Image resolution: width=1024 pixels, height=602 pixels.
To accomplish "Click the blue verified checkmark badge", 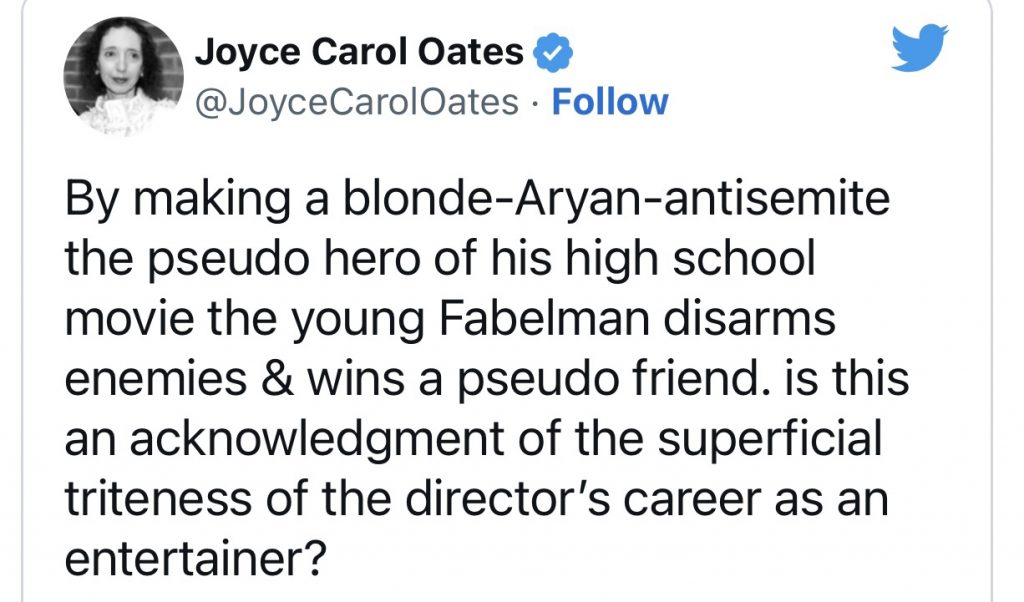I will [547, 53].
